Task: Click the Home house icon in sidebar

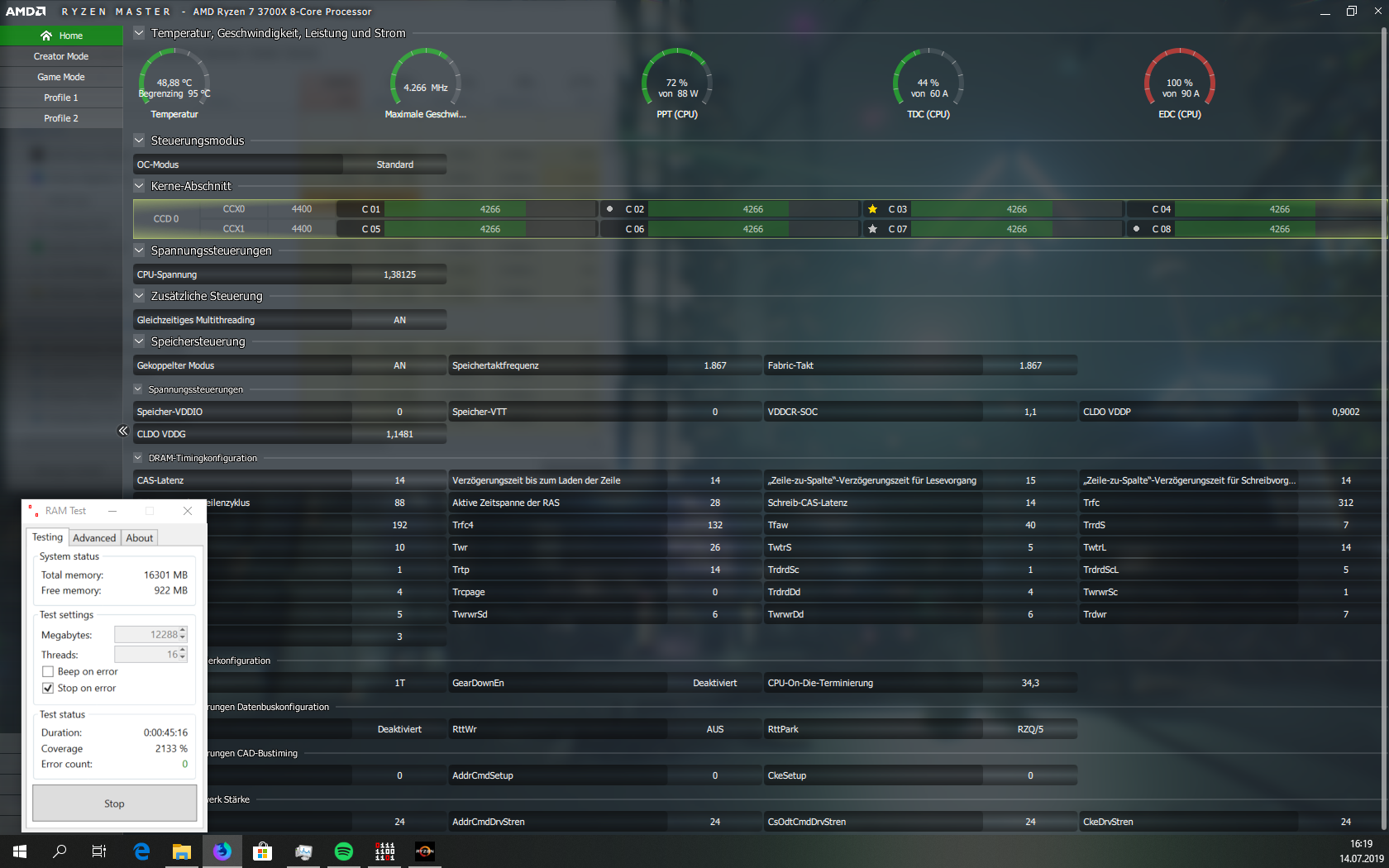Action: 46,36
